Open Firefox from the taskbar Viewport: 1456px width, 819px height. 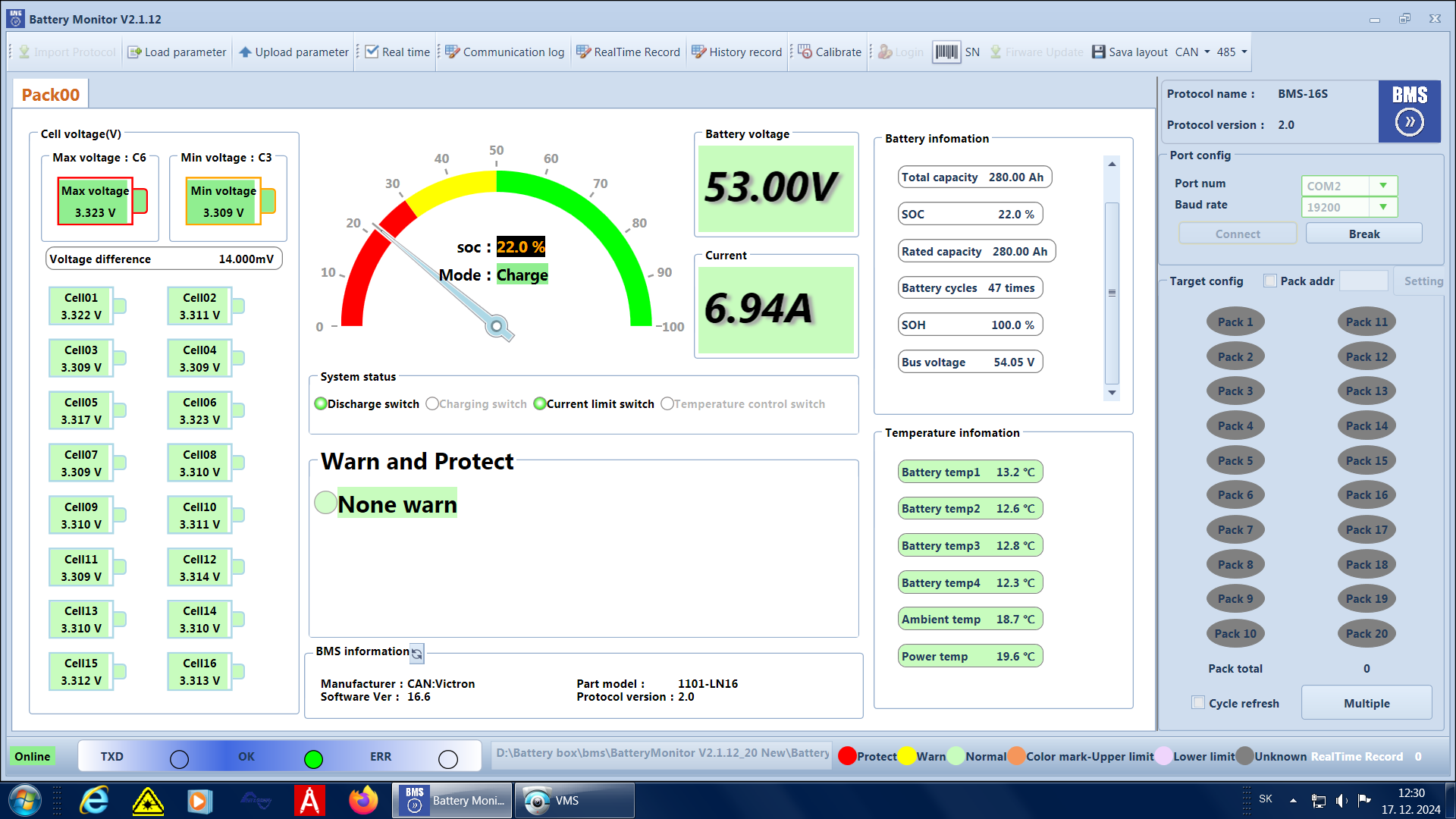[363, 801]
